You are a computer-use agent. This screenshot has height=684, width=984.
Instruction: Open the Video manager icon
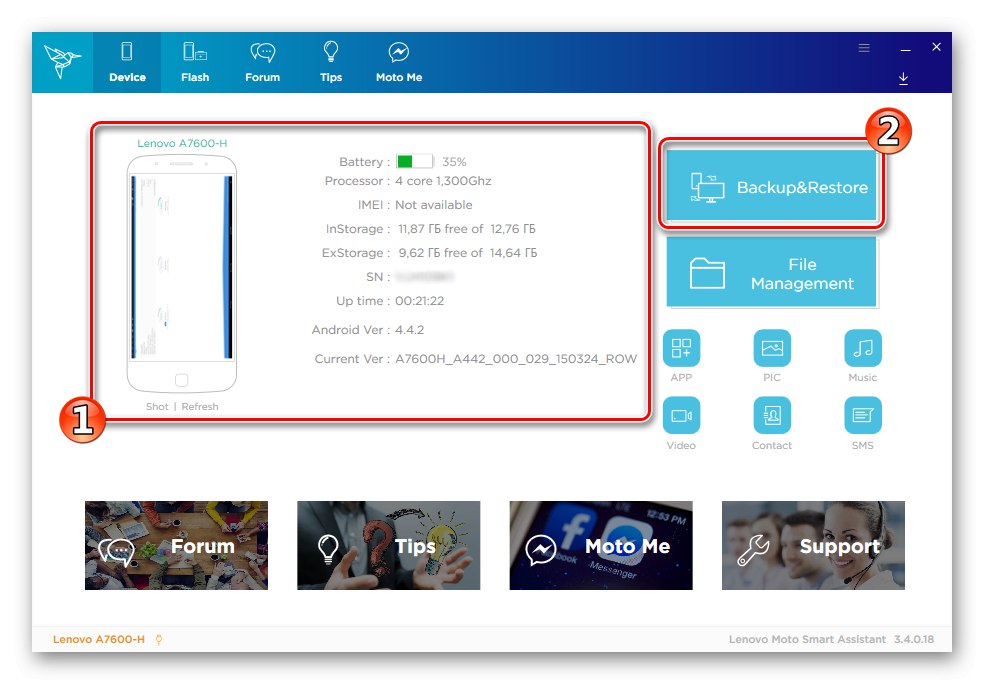click(681, 415)
